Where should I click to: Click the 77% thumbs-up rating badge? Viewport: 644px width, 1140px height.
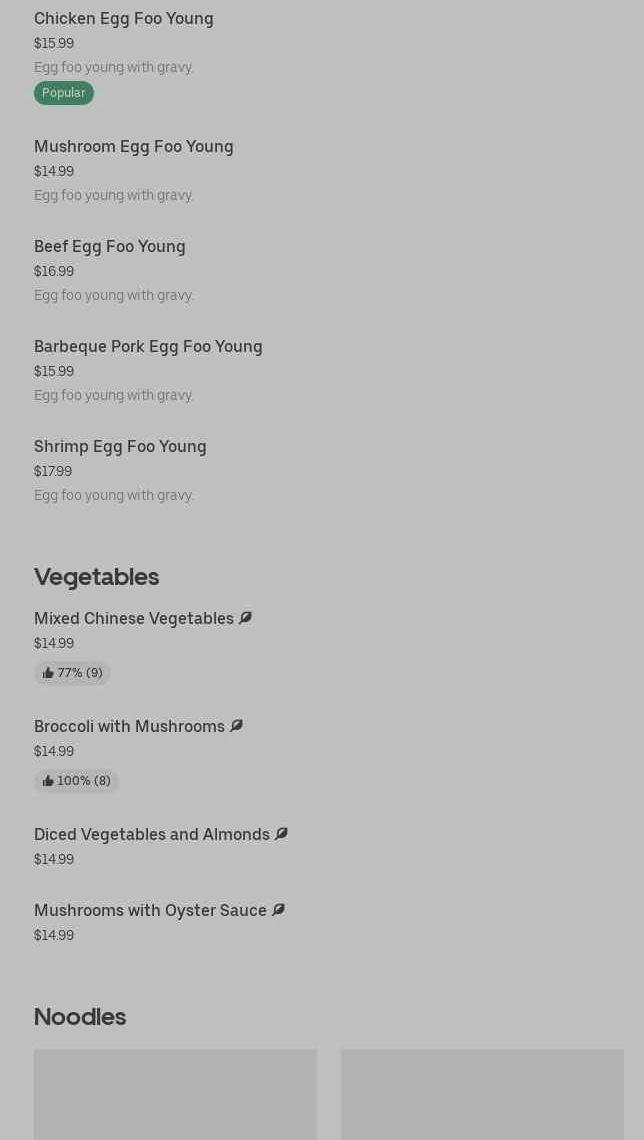click(72, 673)
